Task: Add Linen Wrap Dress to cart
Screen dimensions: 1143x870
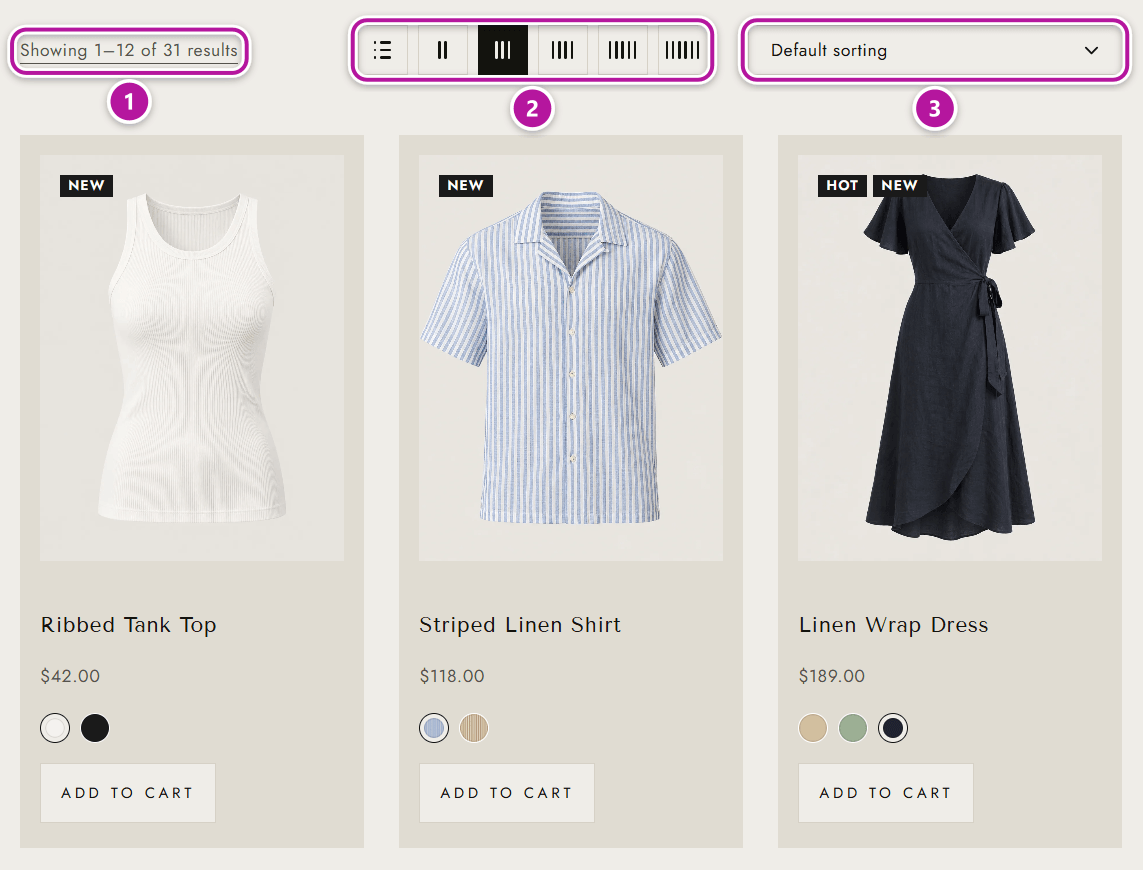Action: coord(886,793)
